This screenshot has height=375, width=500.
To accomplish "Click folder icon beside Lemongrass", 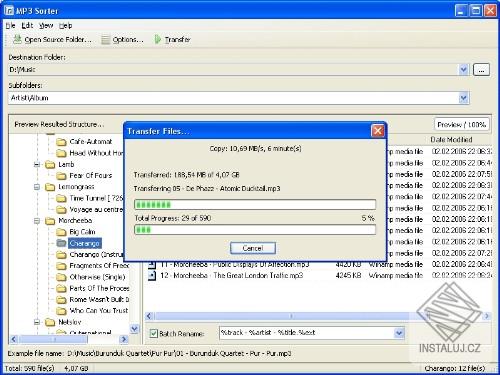I will coord(50,187).
